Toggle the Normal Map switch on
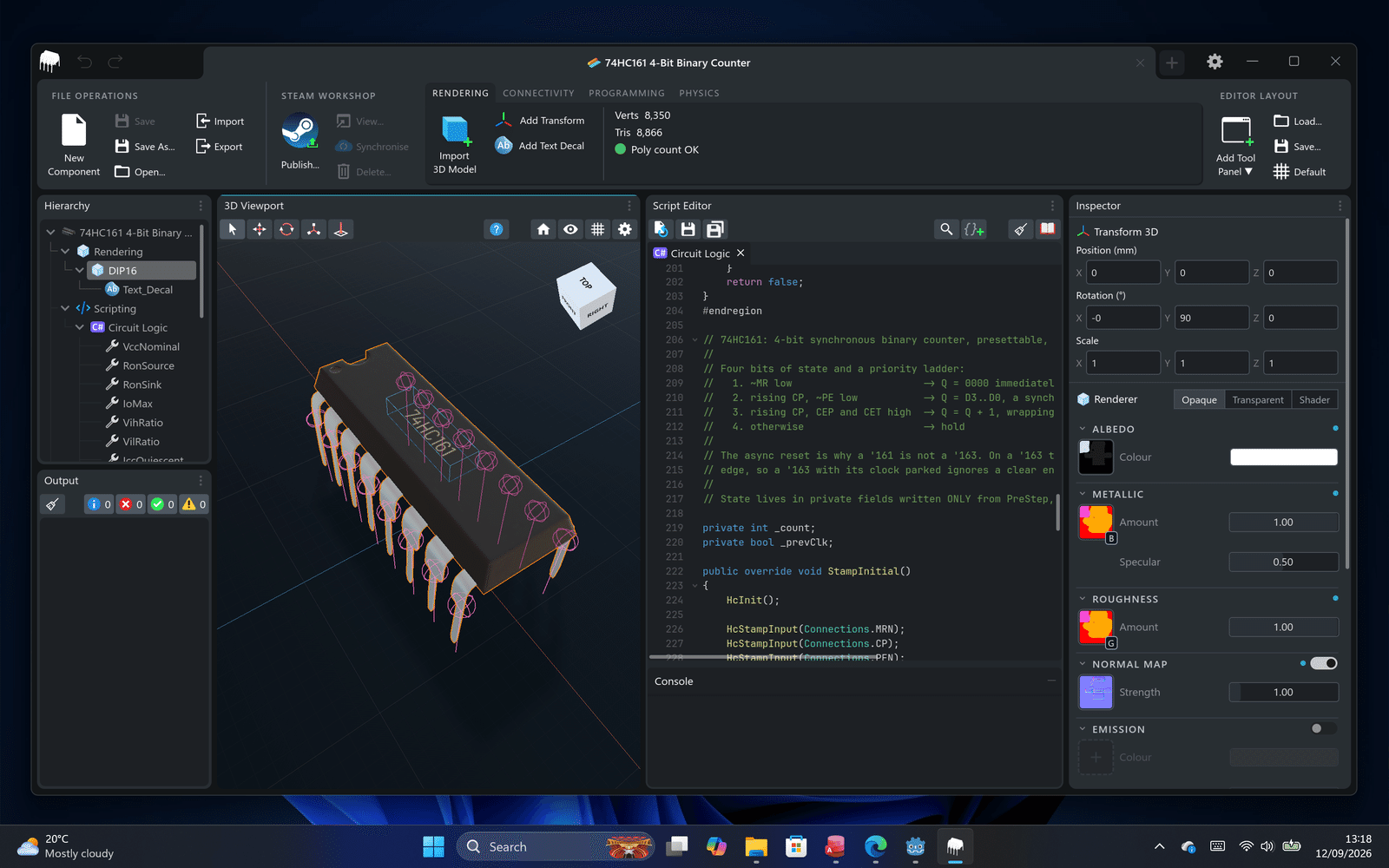 tap(1324, 663)
